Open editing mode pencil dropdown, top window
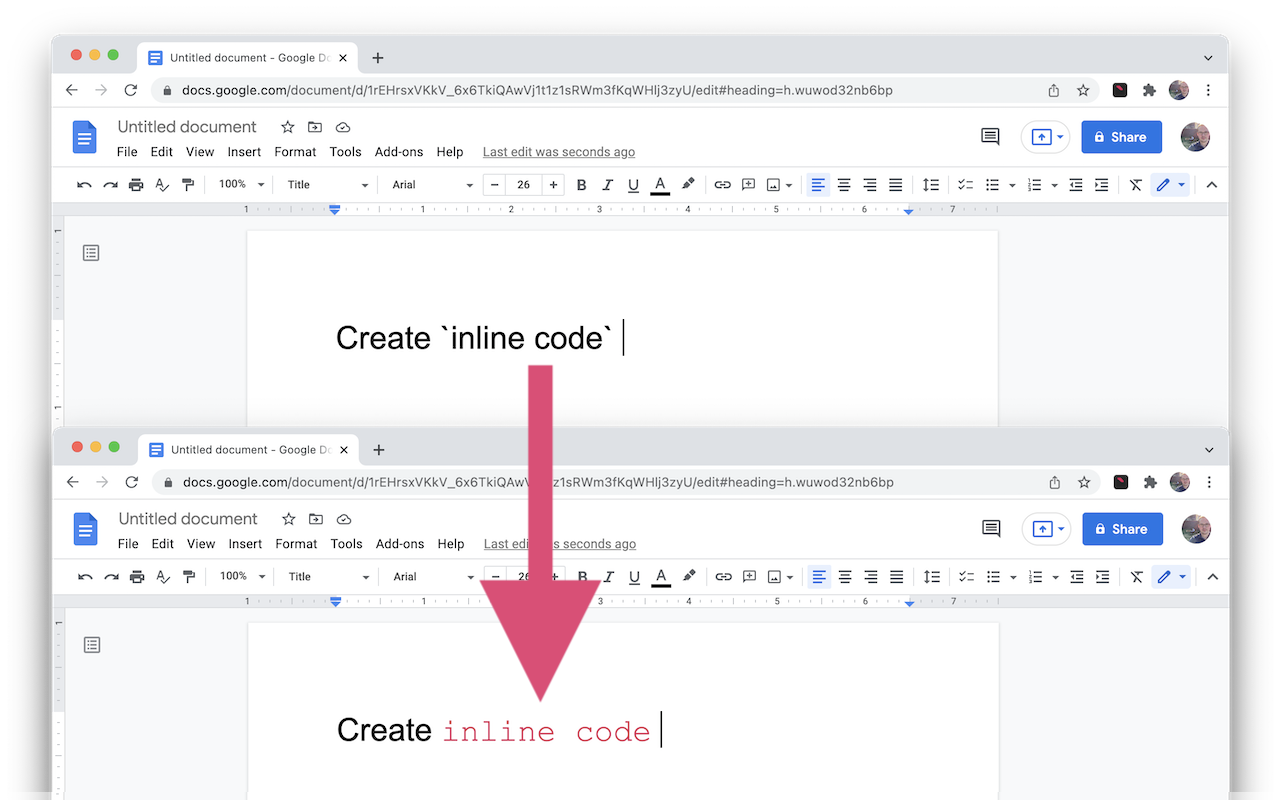 click(1170, 185)
